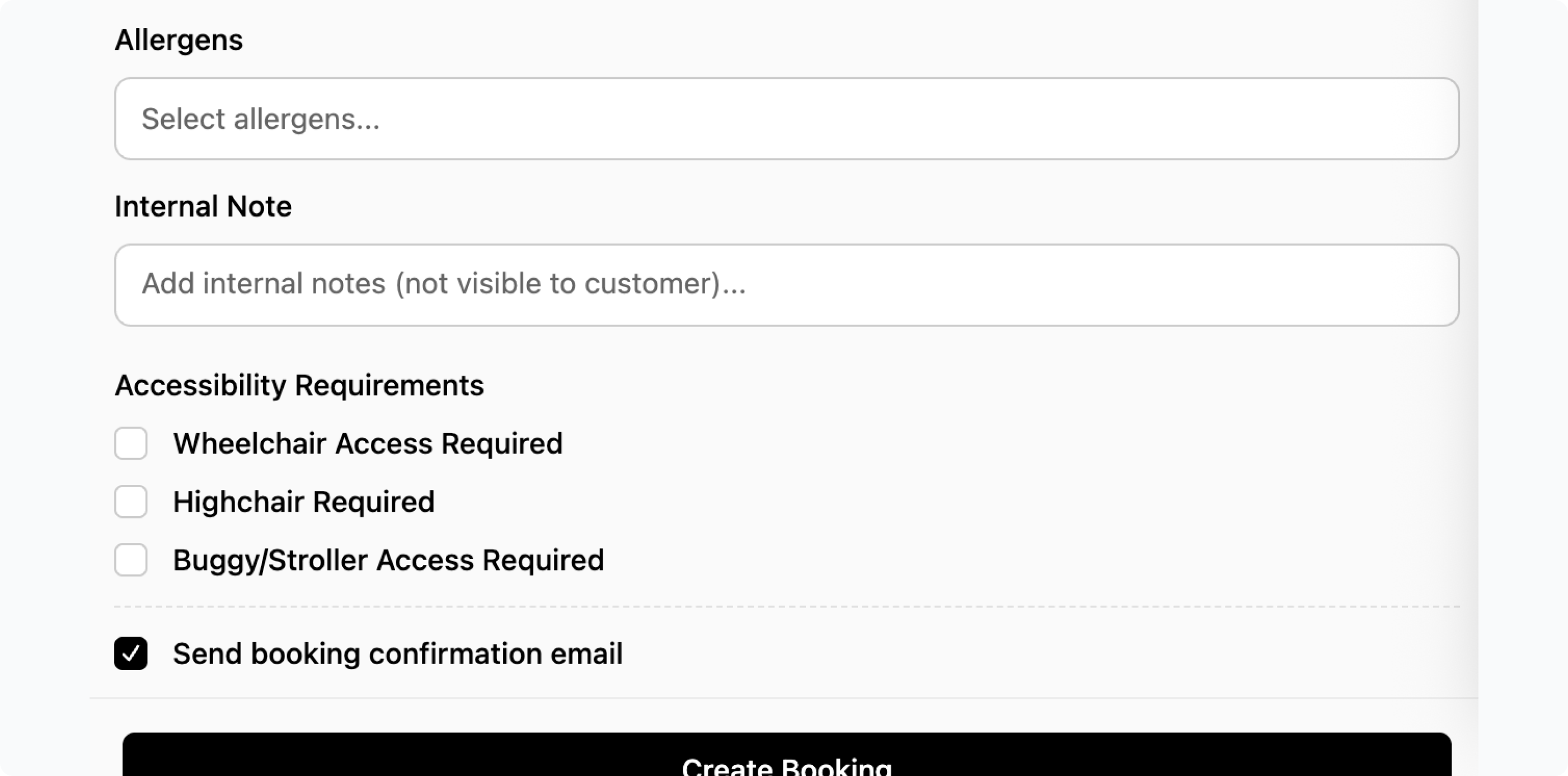Click the Add internal notes placeholder text
The height and width of the screenshot is (776, 1568).
[x=444, y=284]
